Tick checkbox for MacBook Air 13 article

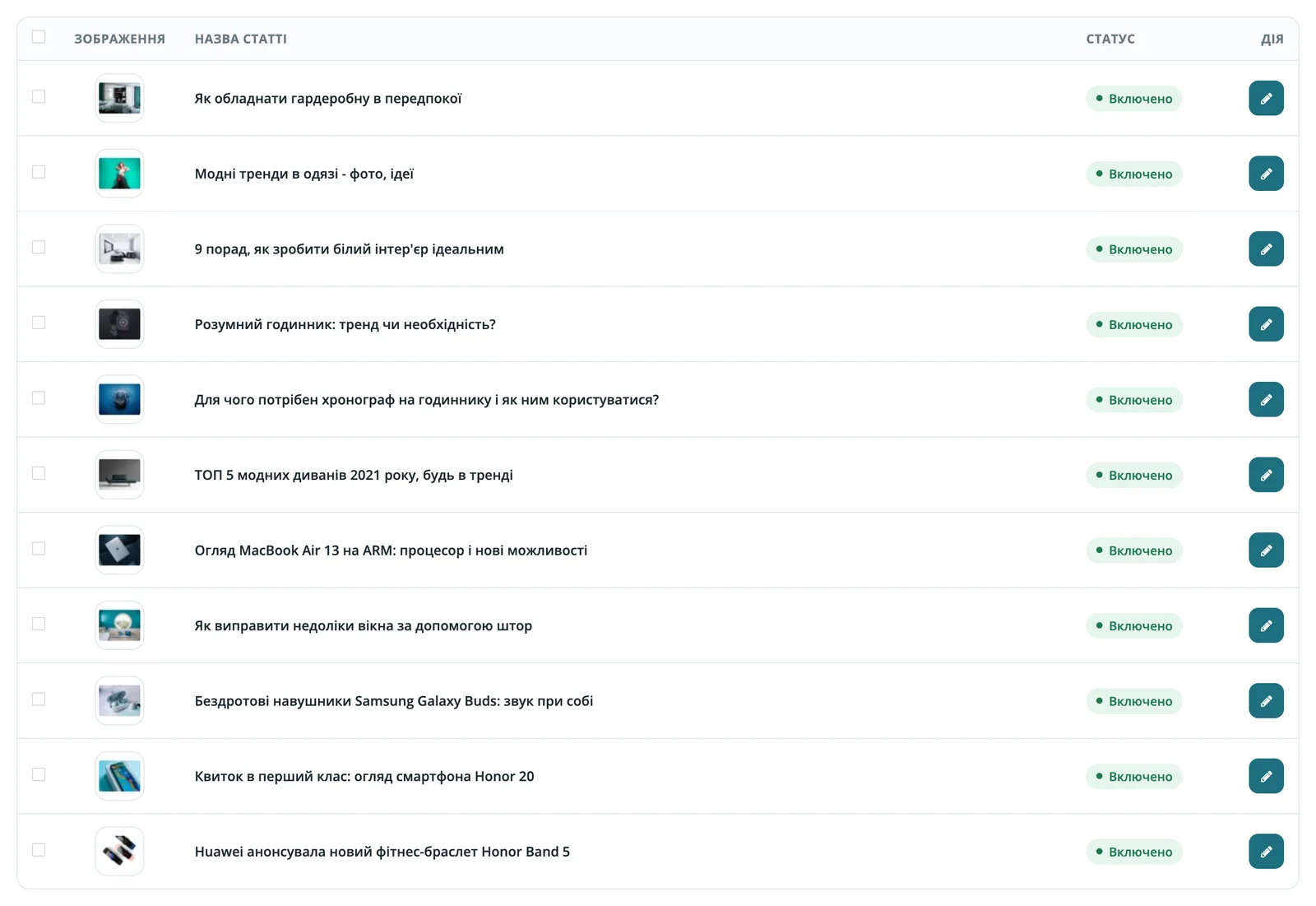coord(39,549)
